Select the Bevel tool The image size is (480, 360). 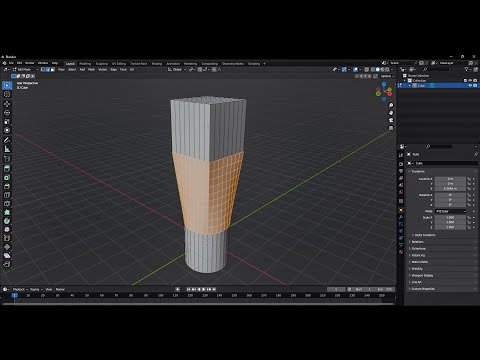[x=7, y=186]
